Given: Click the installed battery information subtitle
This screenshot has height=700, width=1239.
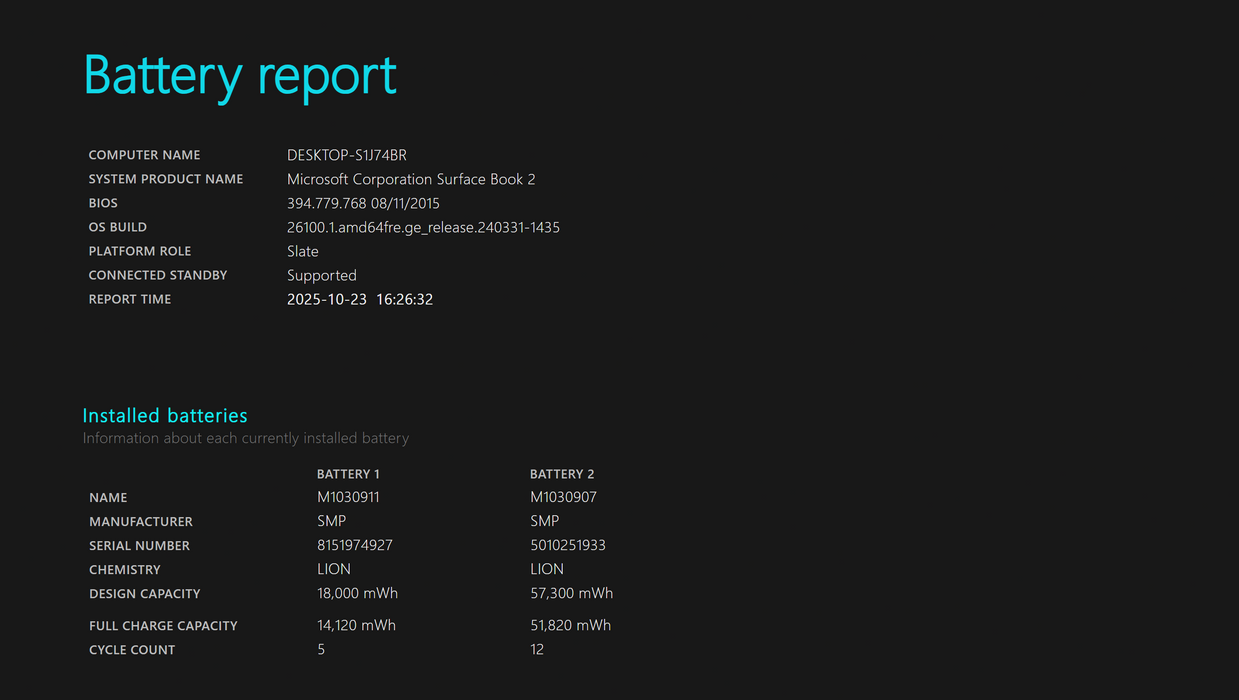Looking at the screenshot, I should pos(246,438).
